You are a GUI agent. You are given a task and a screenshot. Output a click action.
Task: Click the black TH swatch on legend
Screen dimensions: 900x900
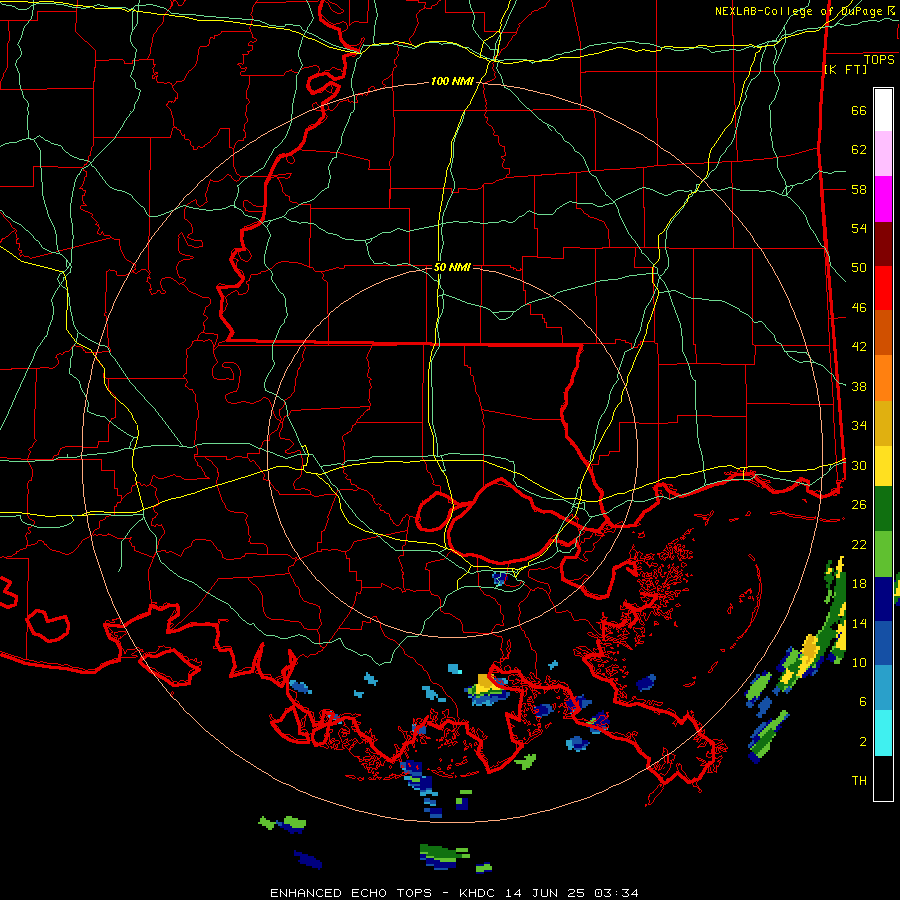pyautogui.click(x=883, y=778)
